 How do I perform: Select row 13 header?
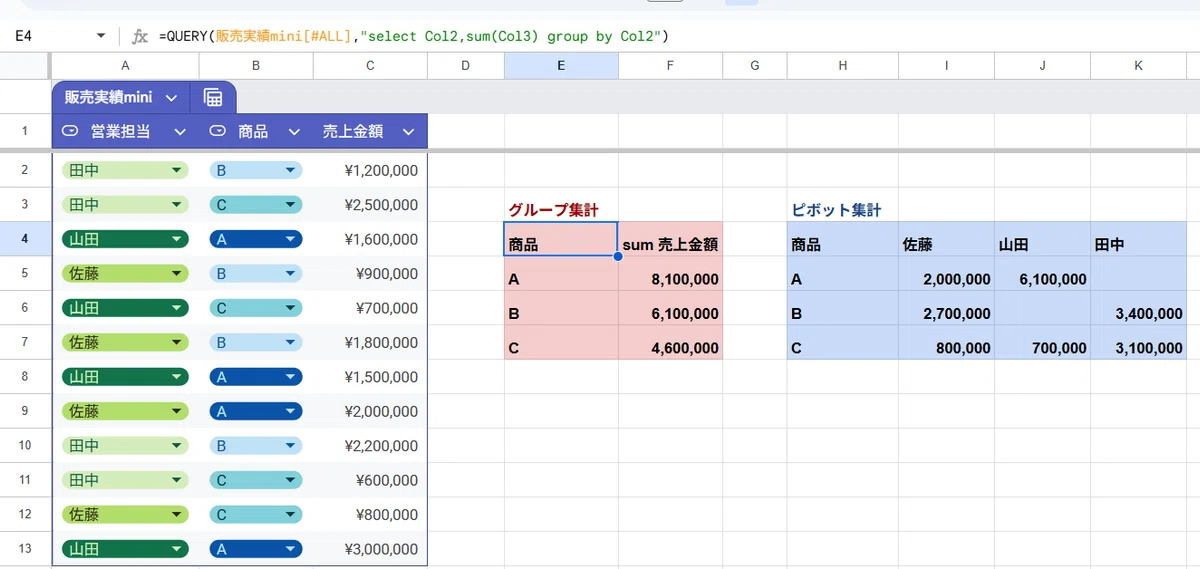tap(25, 549)
